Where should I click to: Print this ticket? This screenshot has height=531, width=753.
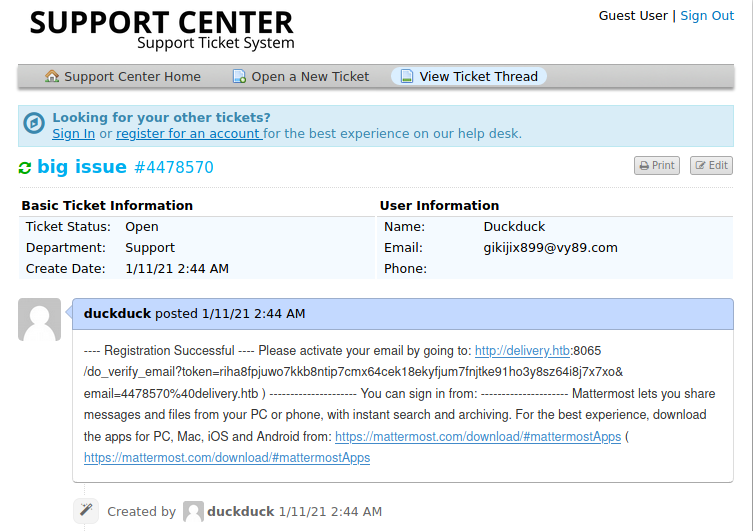coord(657,166)
